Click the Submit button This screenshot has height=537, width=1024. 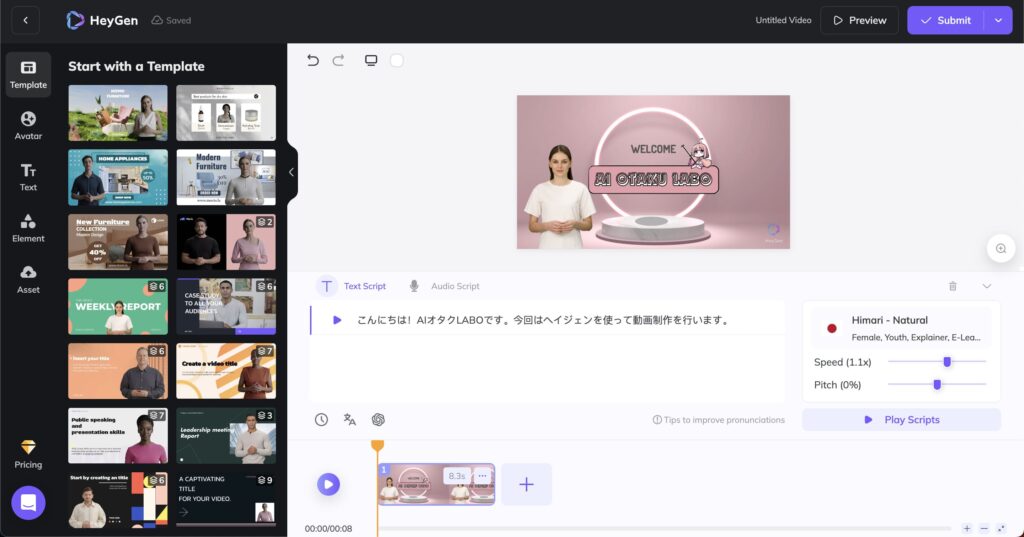(946, 20)
